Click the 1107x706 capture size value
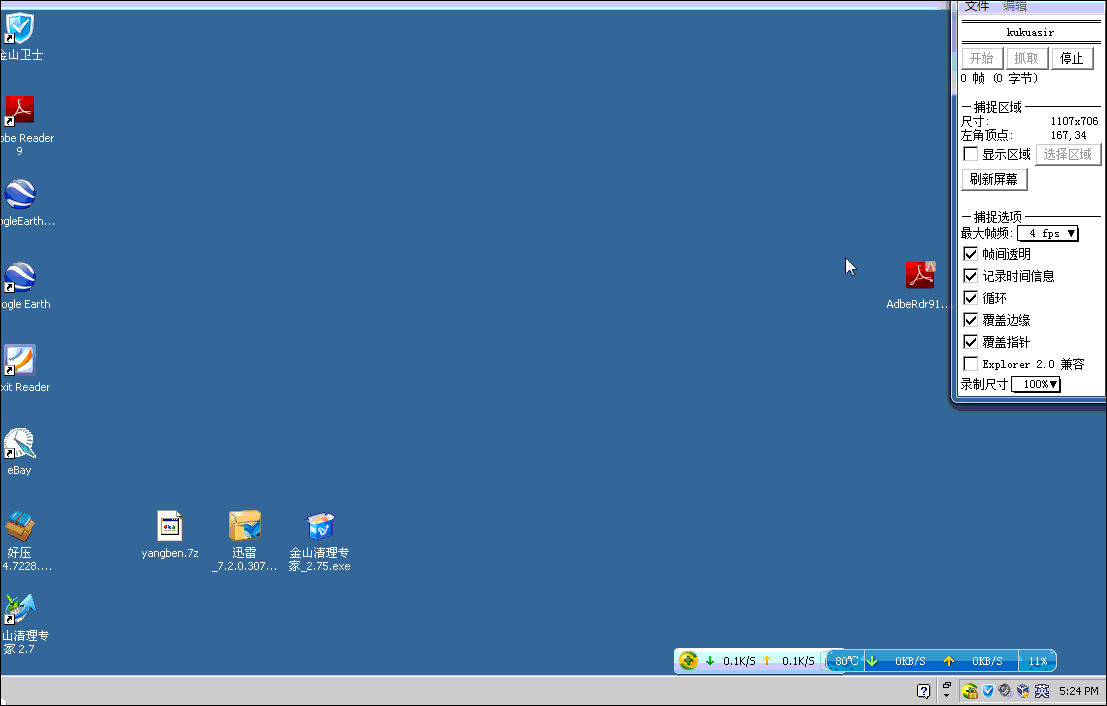Screen dimensions: 1107x706 point(1075,121)
